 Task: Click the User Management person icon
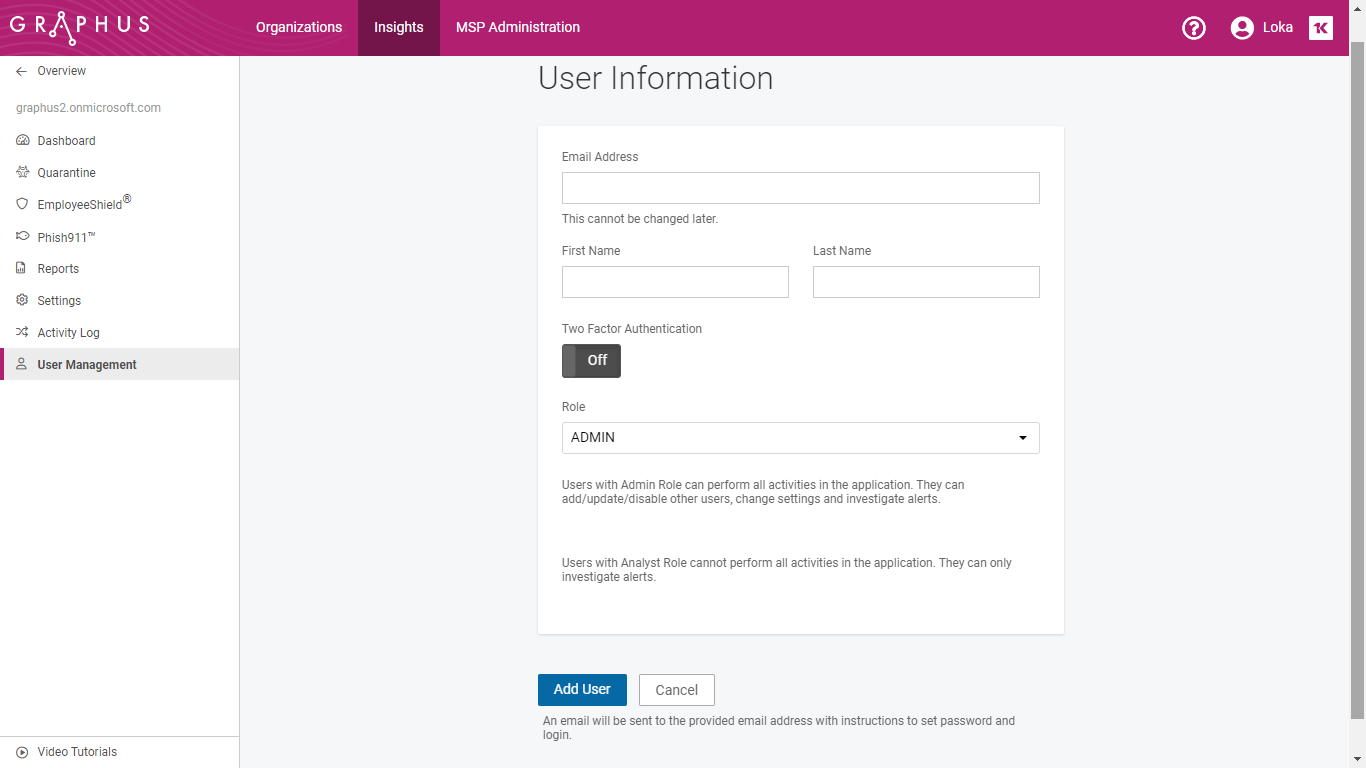point(21,365)
